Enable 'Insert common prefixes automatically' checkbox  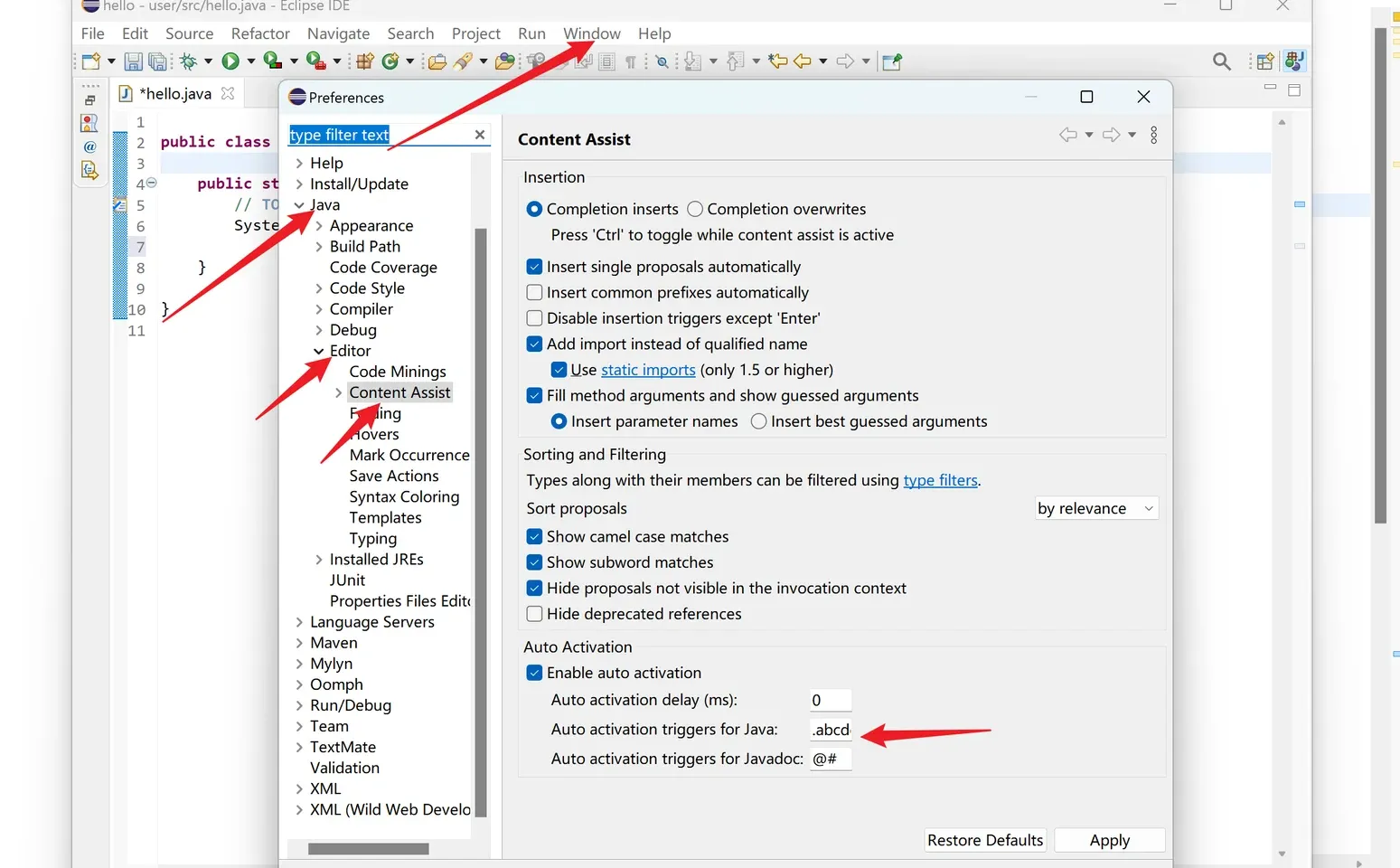534,292
